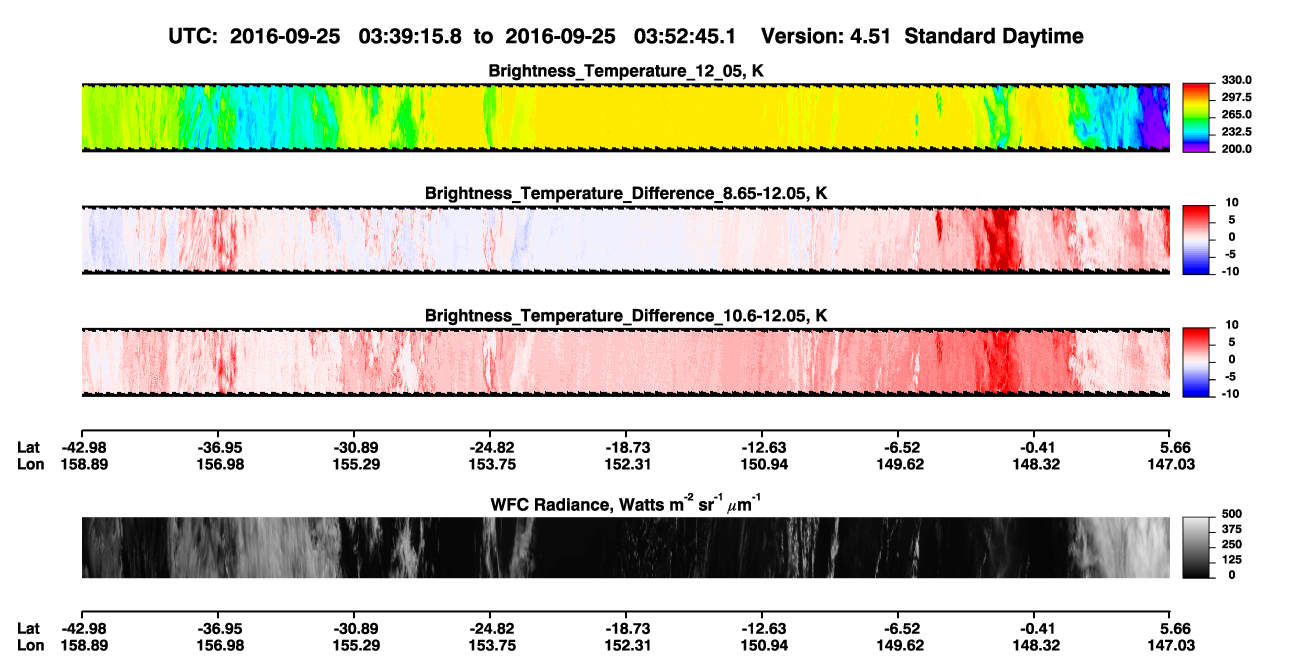
Task: Click latitude '-36.95' under the difference panels
Action: click(x=217, y=448)
